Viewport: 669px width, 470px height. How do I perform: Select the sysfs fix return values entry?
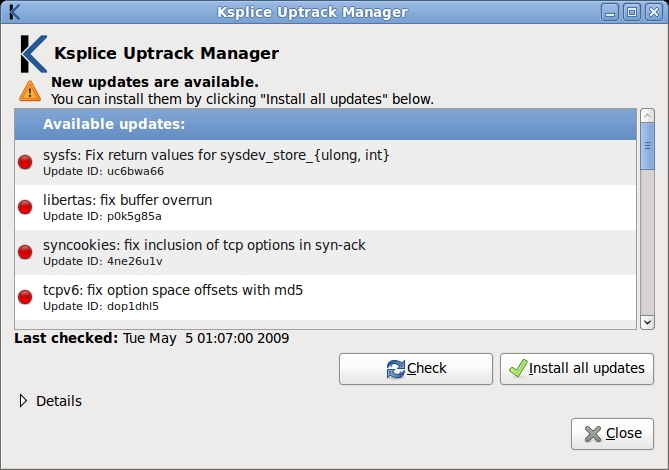[215, 162]
